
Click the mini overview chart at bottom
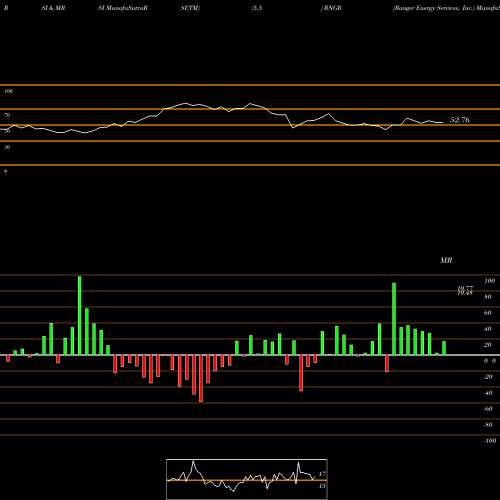coord(247,479)
